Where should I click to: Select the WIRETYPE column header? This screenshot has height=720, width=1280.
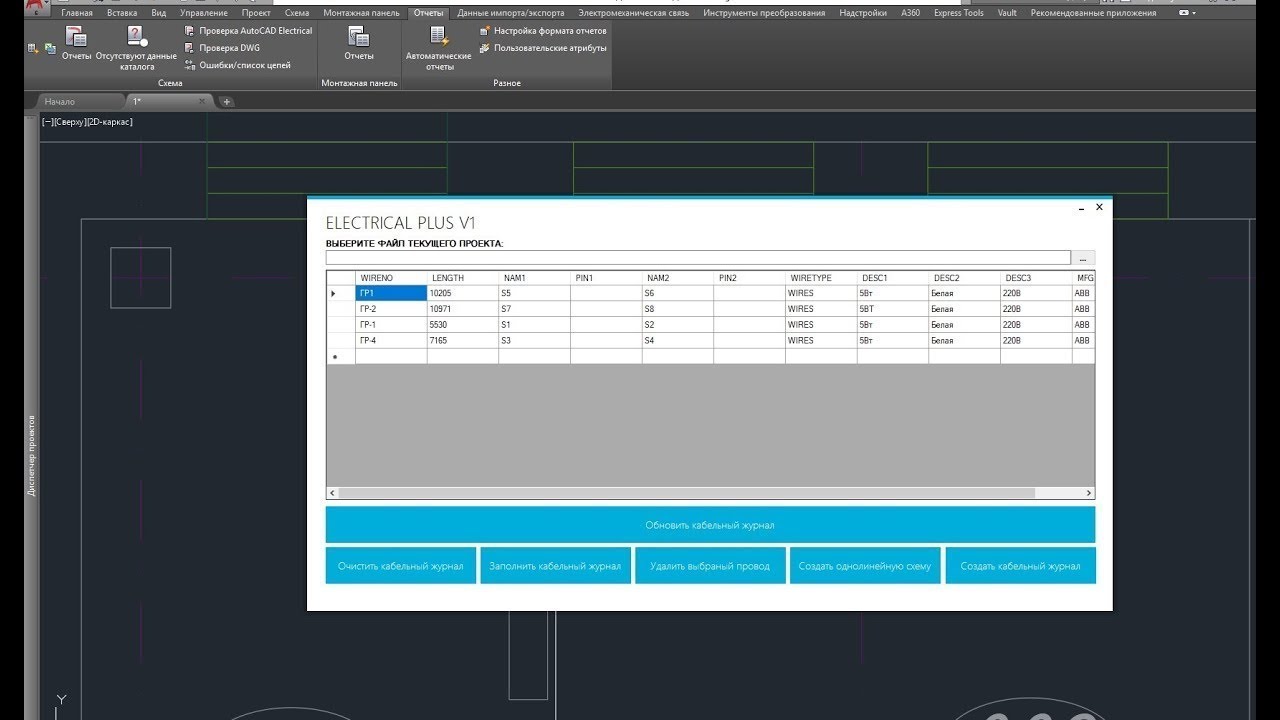point(821,278)
